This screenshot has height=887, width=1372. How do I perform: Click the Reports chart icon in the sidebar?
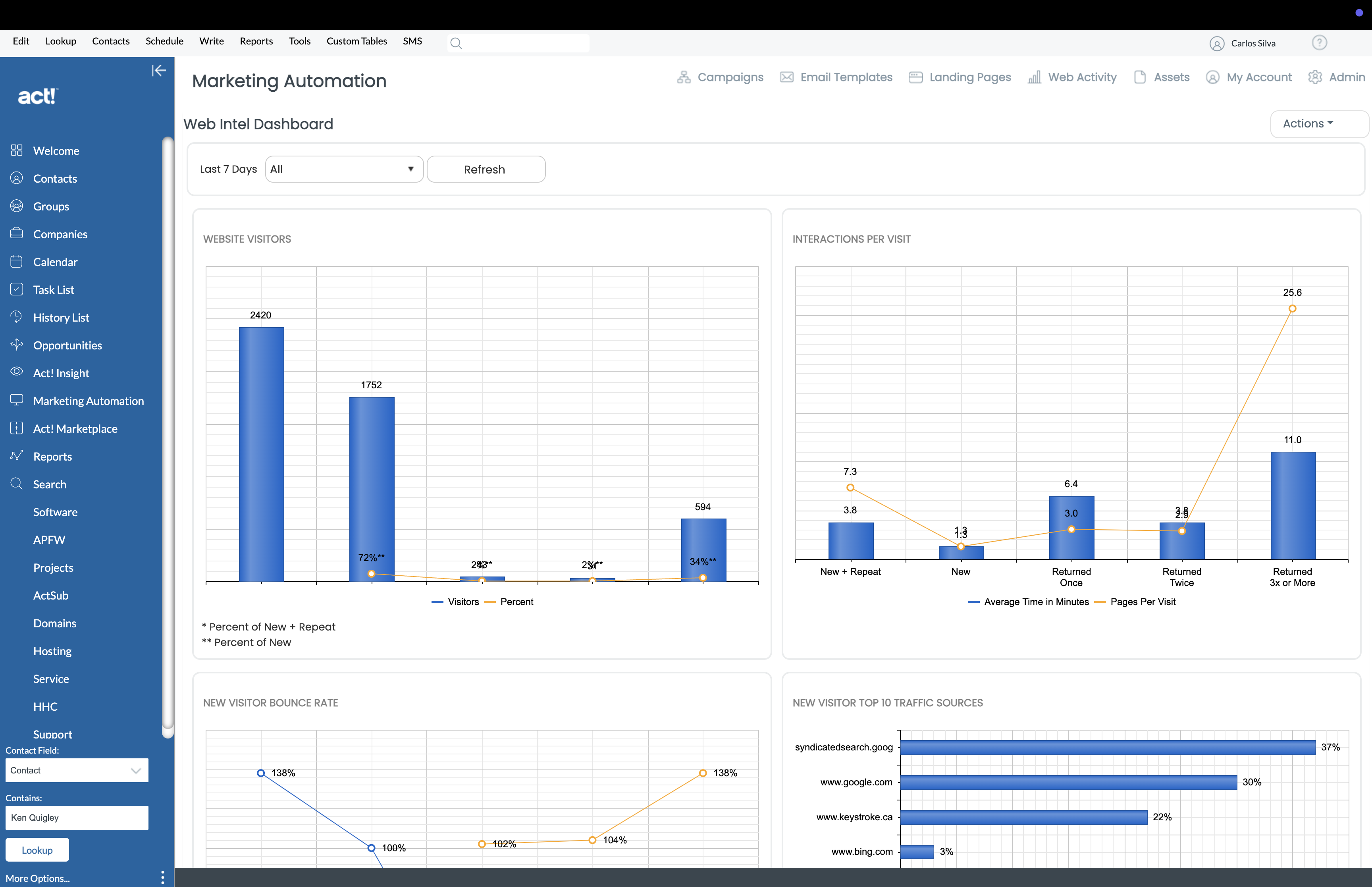pyautogui.click(x=17, y=455)
